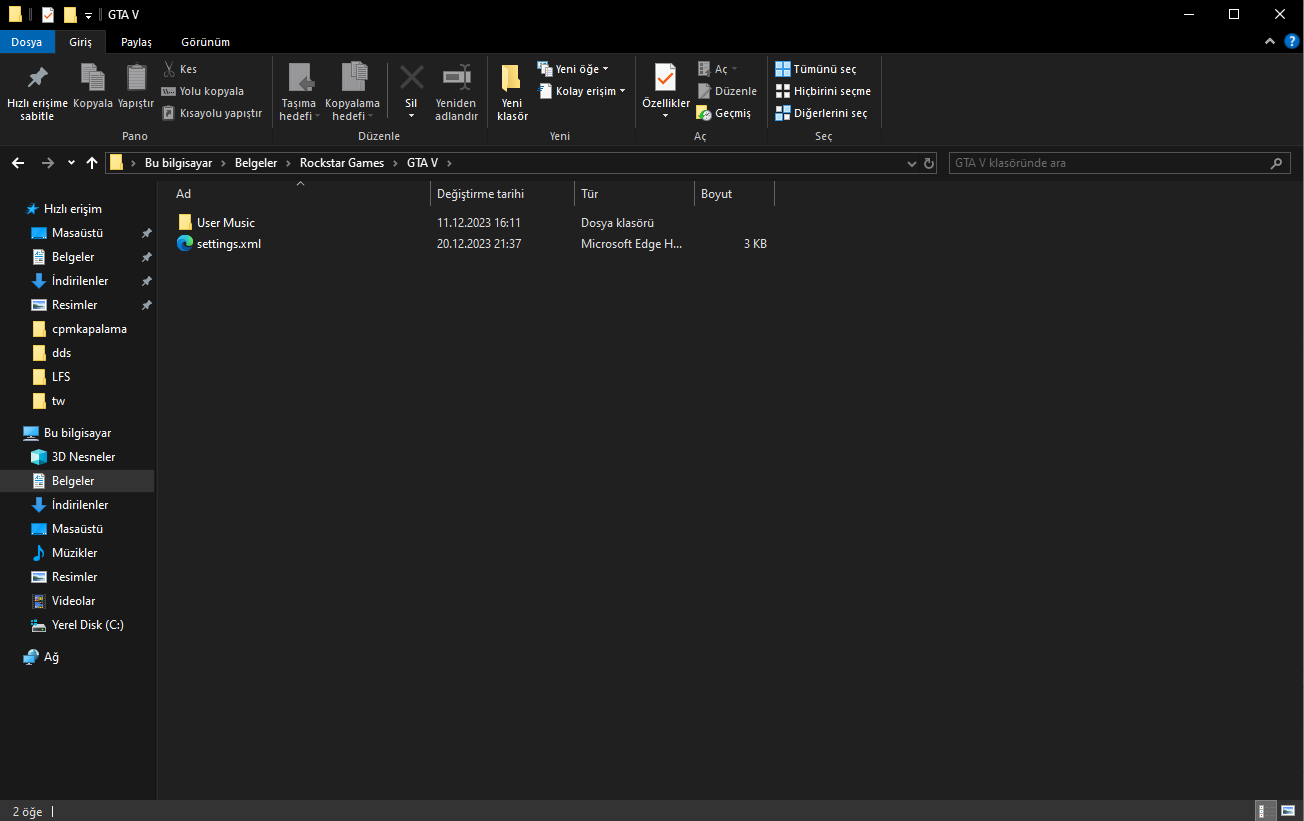Sort by the Tür column header
Screen dimensions: 1304x821
click(635, 194)
